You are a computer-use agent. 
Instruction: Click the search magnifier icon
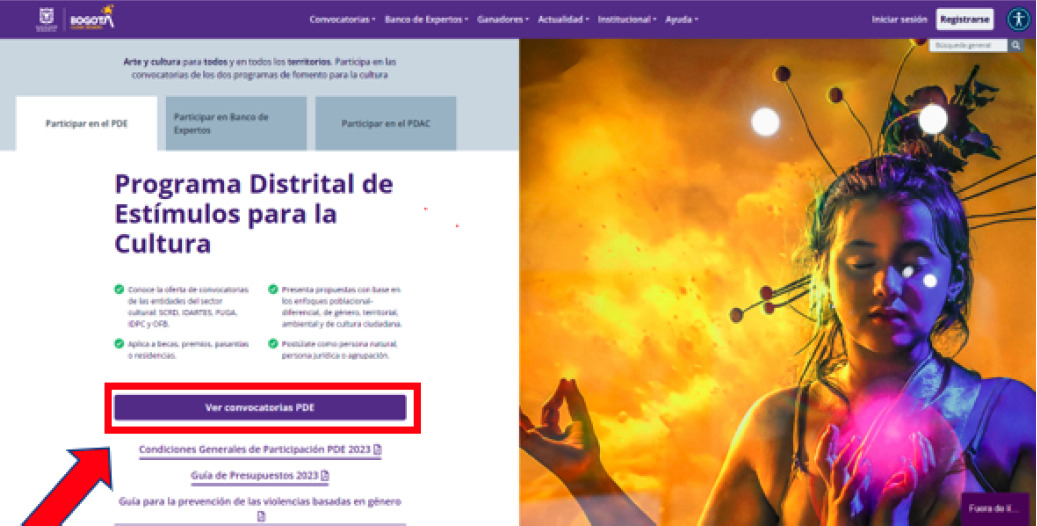pyautogui.click(x=1015, y=46)
